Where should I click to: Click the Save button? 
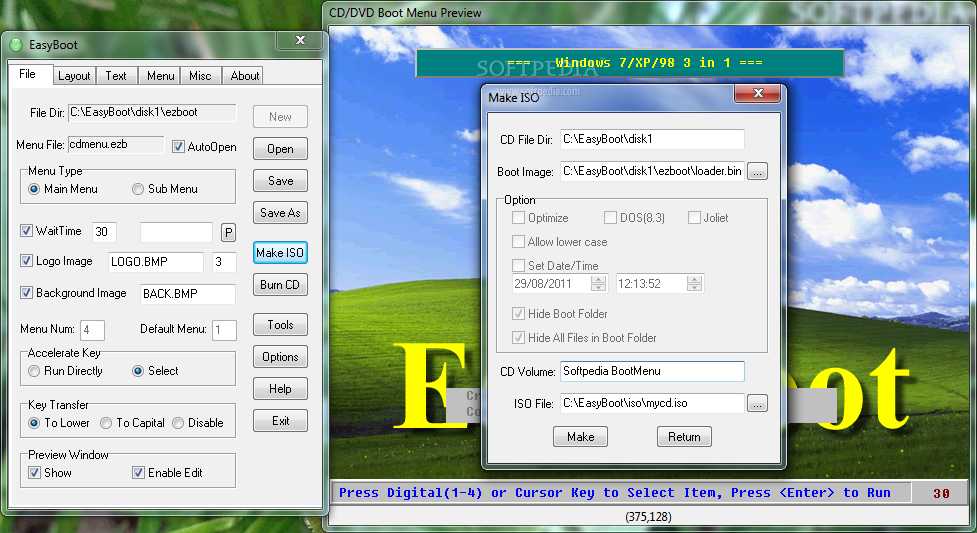pos(280,181)
